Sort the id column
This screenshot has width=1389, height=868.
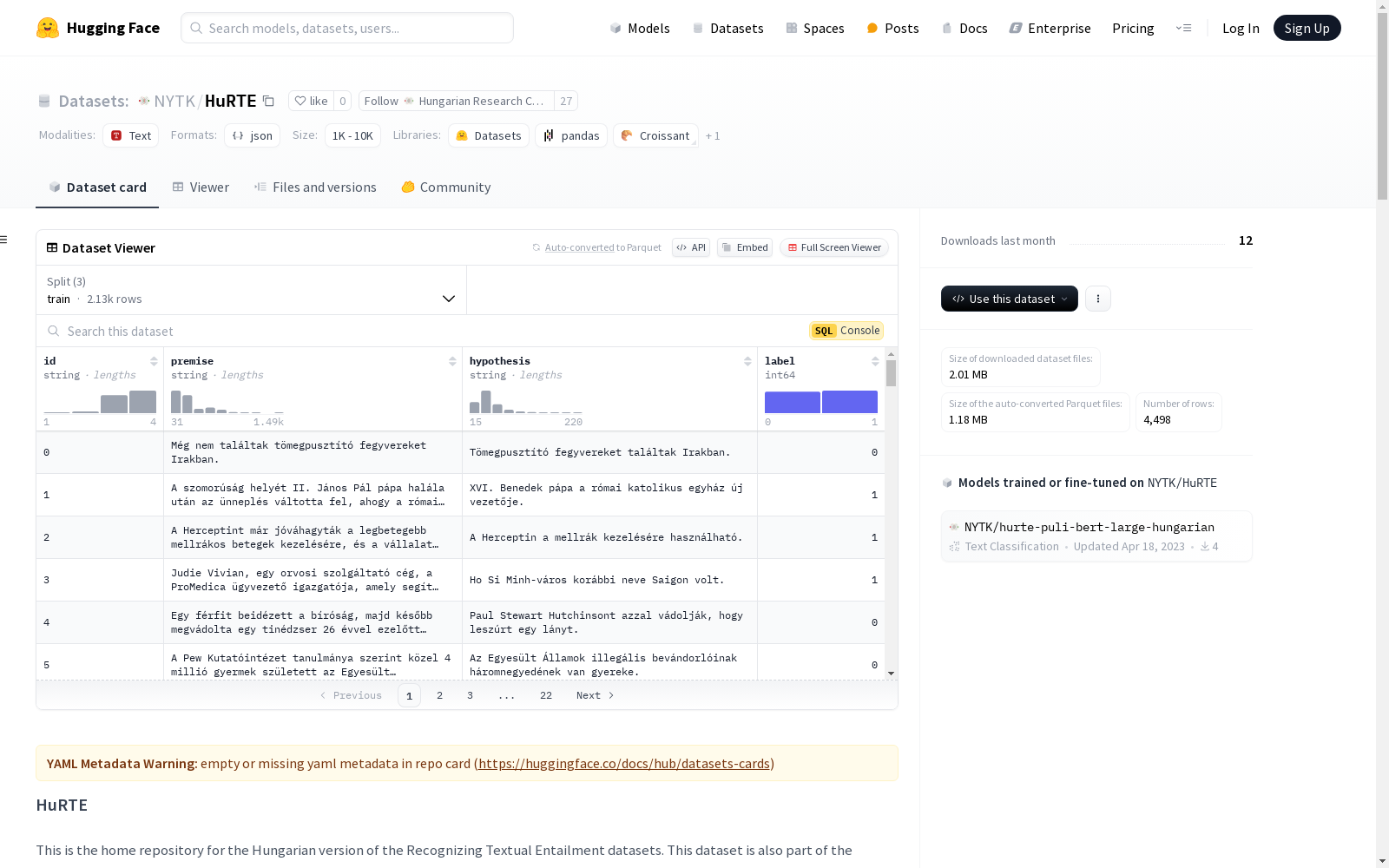[x=154, y=361]
